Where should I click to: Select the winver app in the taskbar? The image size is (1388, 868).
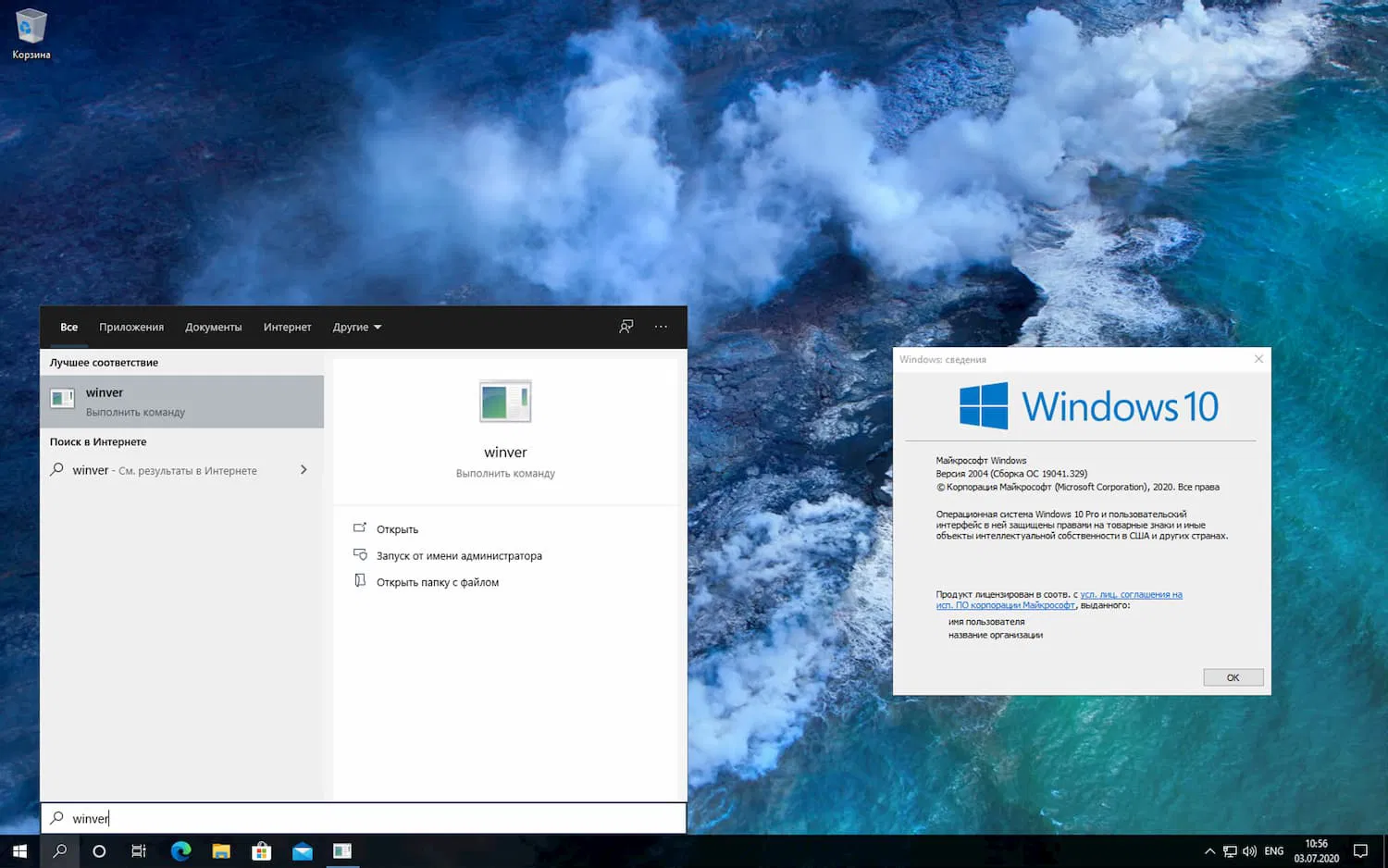point(342,851)
